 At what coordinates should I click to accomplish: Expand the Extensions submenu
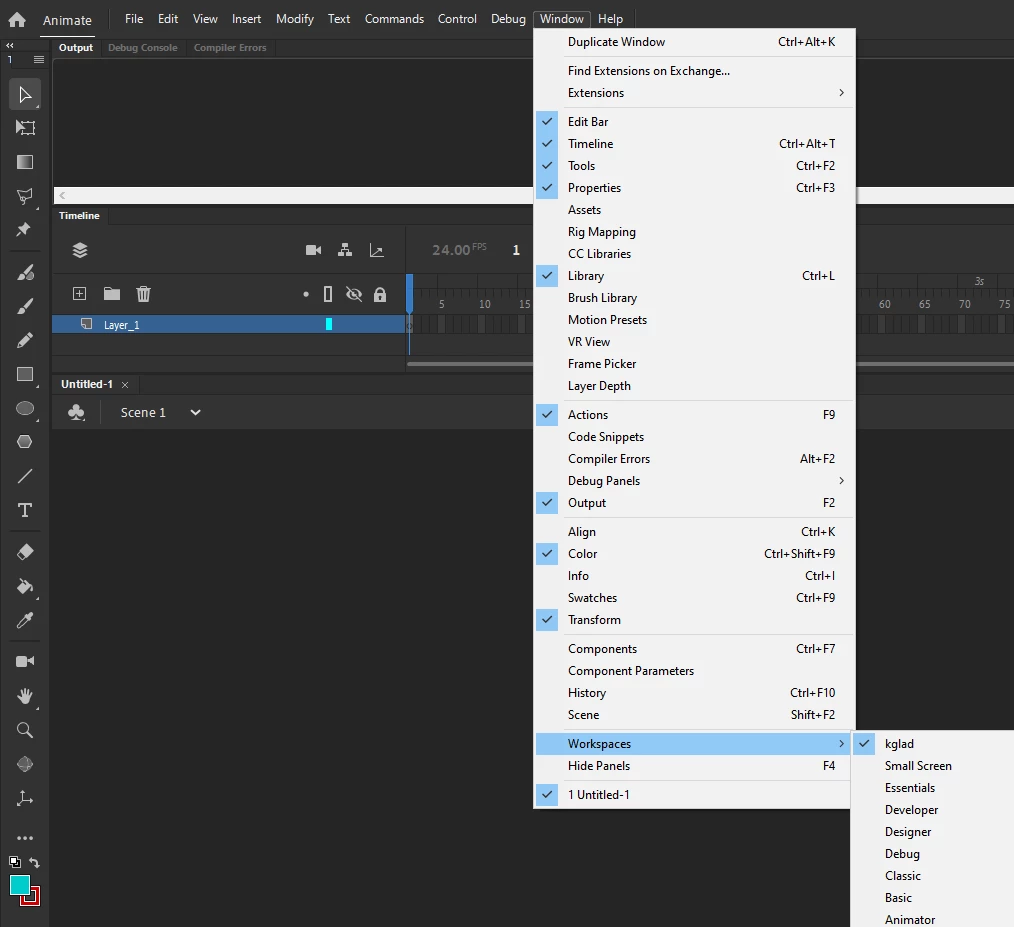(695, 93)
